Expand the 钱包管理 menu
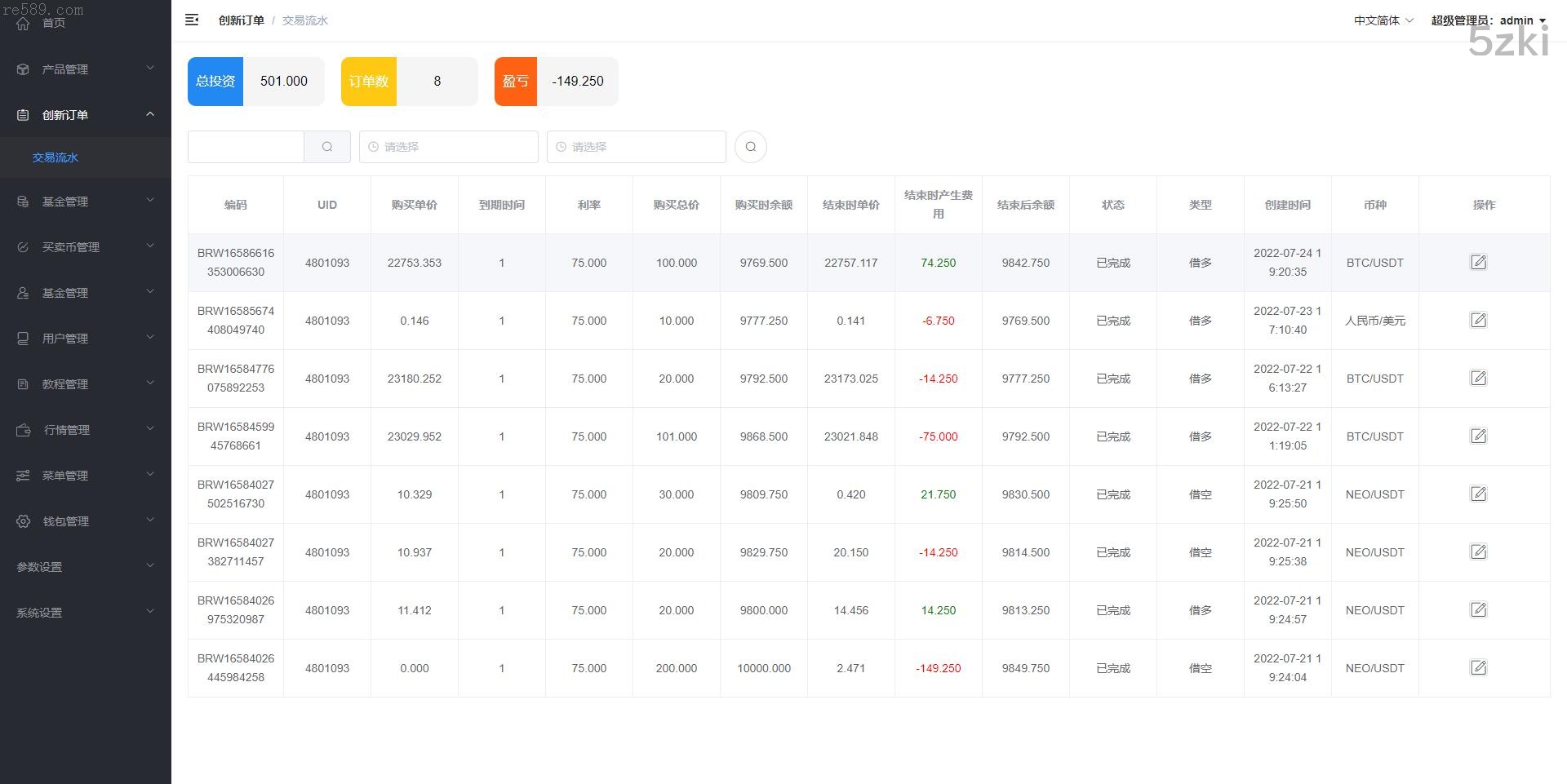The width and height of the screenshot is (1567, 784). (x=86, y=521)
